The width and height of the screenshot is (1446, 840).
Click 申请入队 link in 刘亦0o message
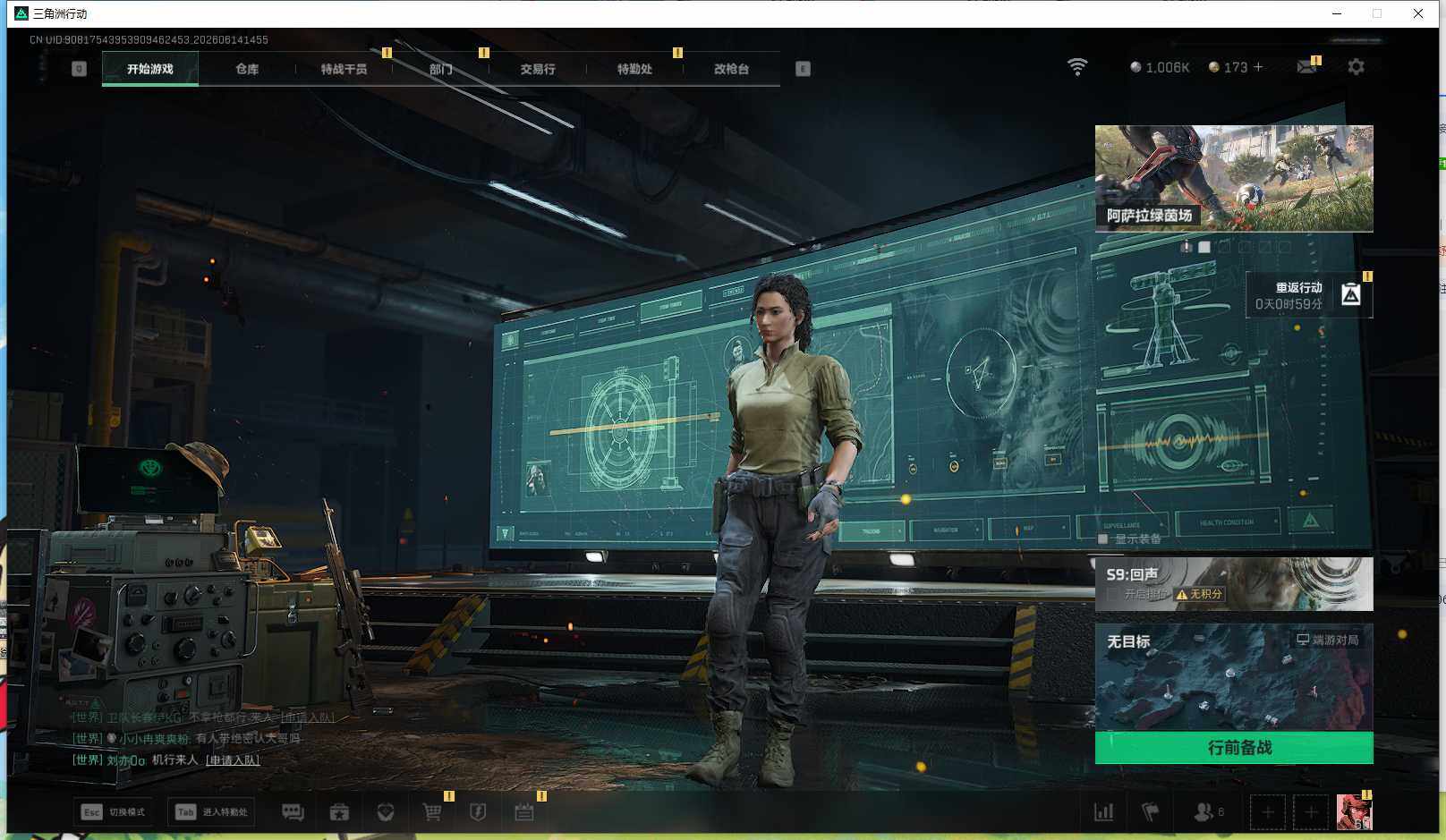tap(233, 760)
